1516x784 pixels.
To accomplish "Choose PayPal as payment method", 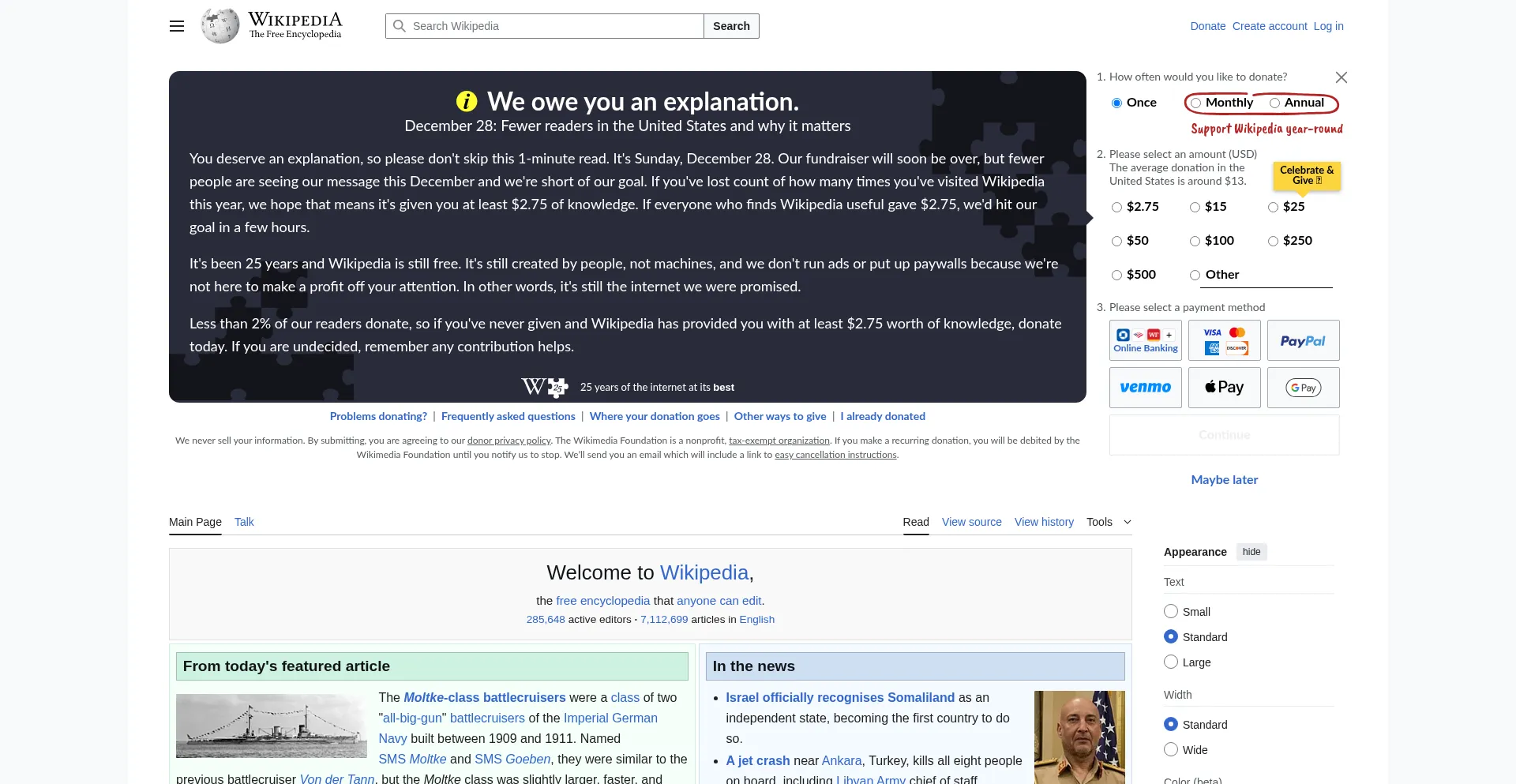I will [x=1303, y=340].
